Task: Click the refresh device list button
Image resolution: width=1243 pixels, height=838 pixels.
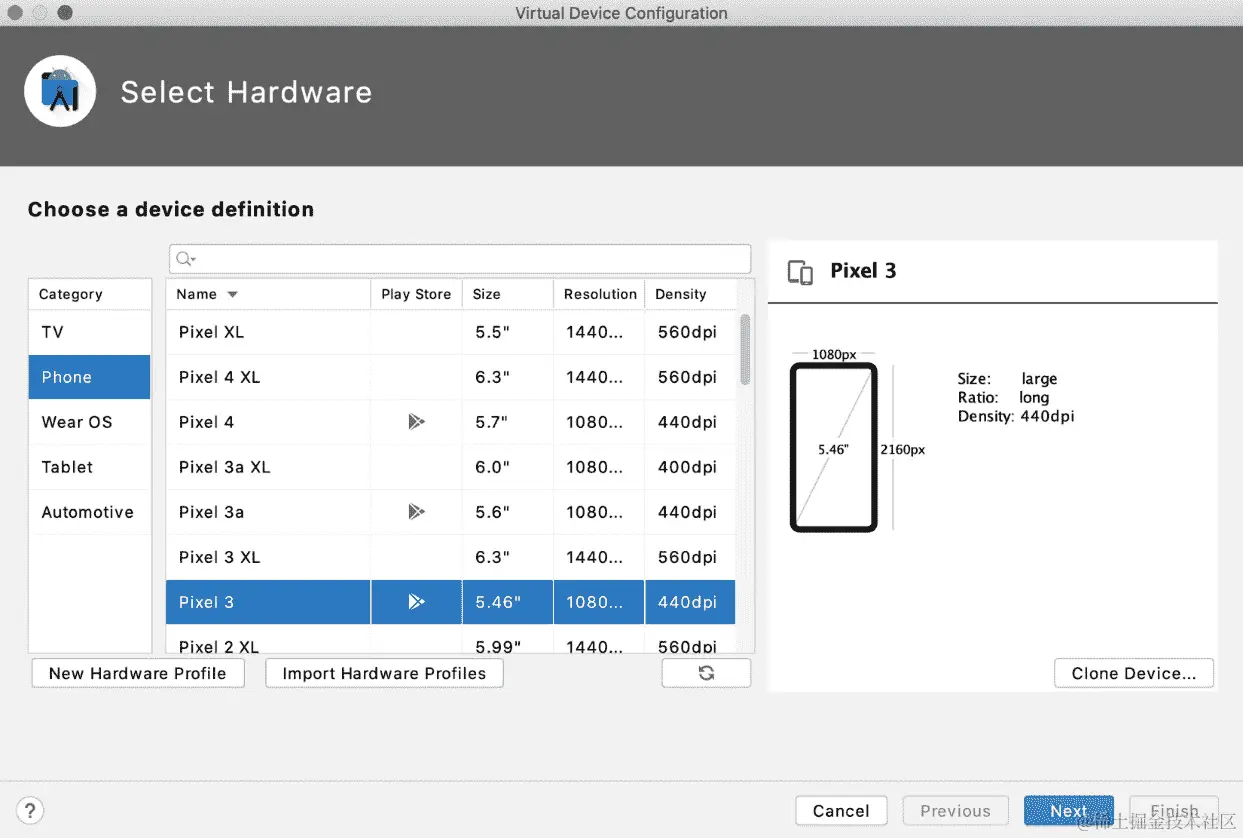Action: 706,673
